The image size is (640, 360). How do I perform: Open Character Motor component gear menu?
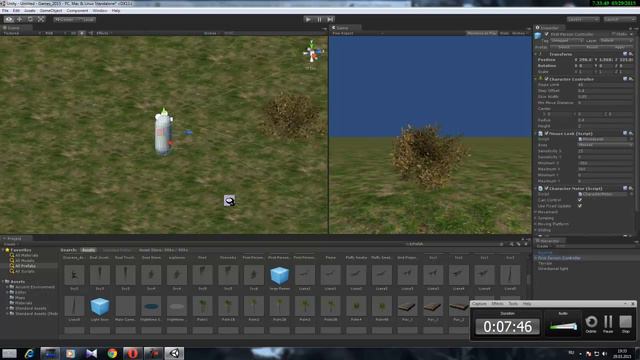tap(631, 189)
